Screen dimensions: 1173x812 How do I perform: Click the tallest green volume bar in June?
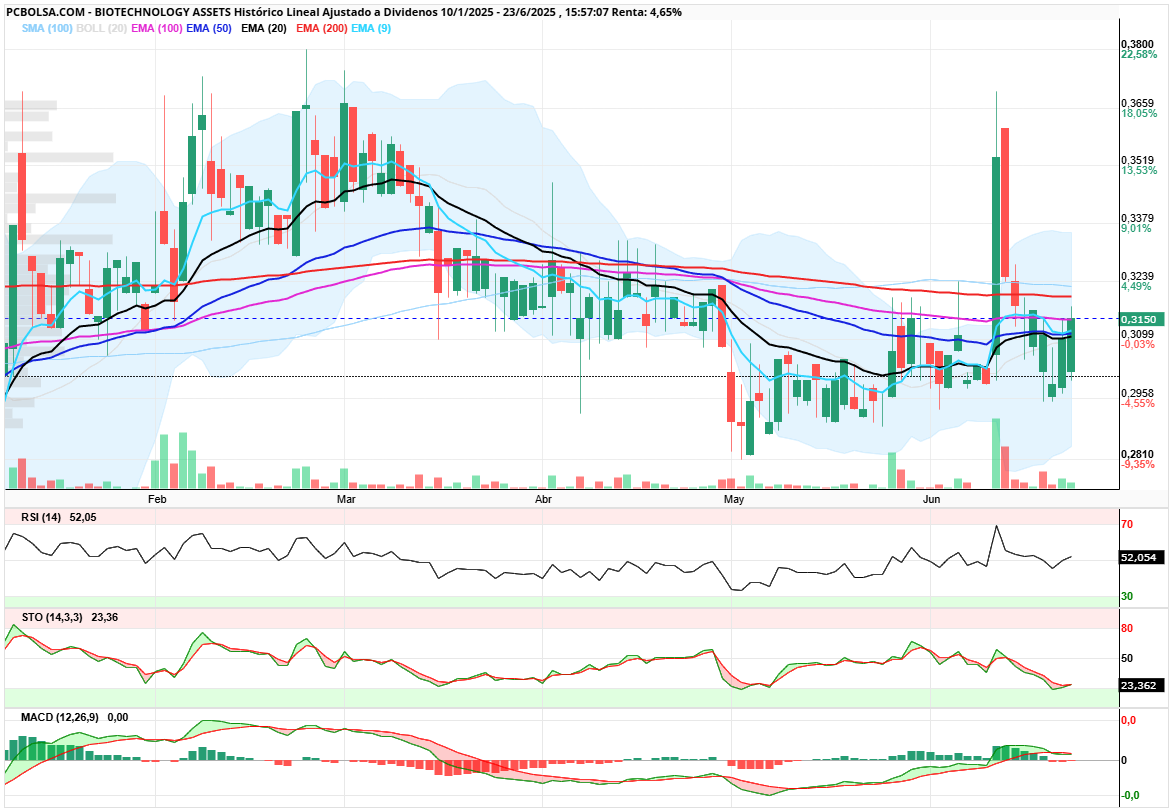coord(996,454)
